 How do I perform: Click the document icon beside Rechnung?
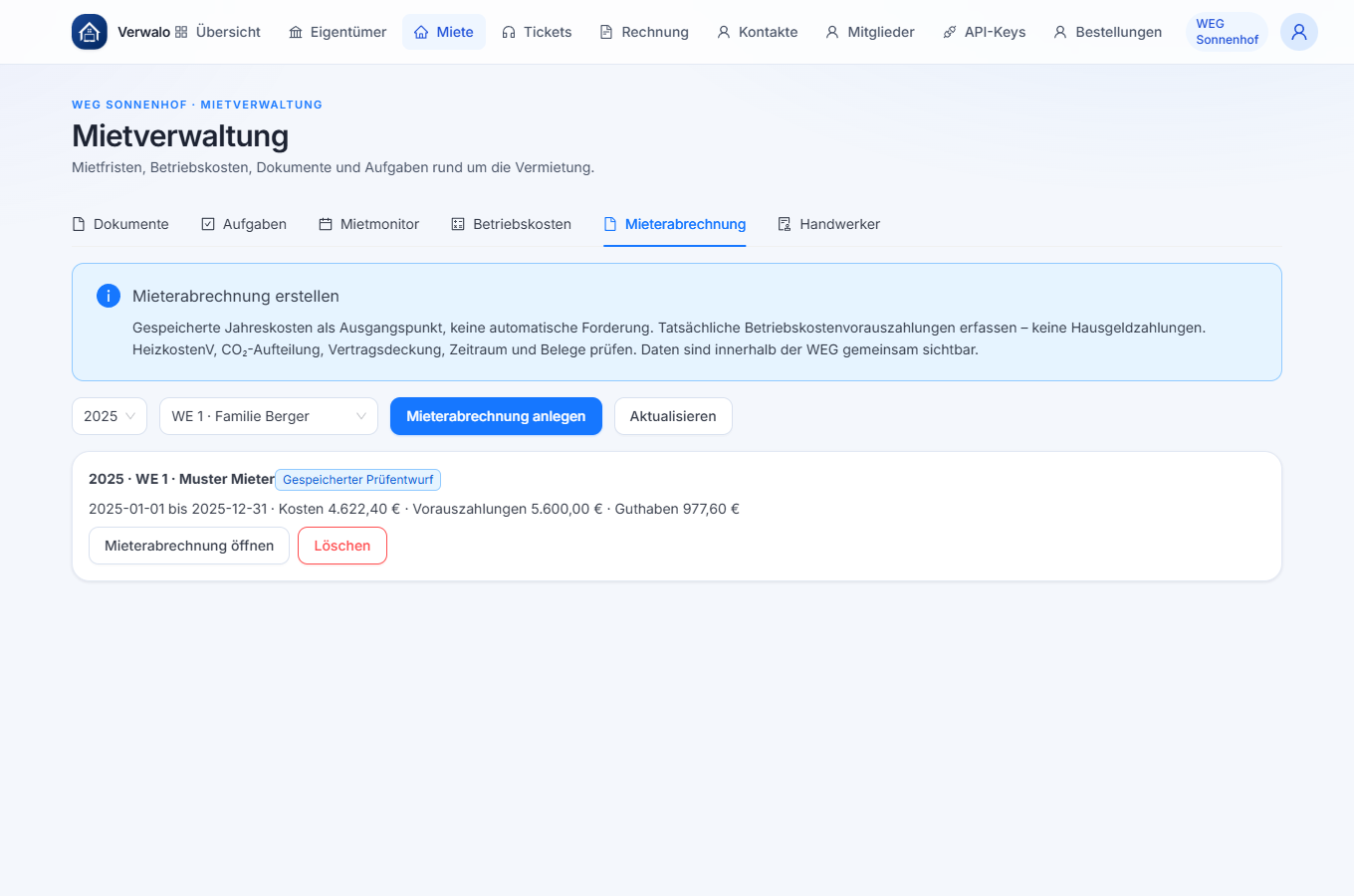tap(606, 32)
